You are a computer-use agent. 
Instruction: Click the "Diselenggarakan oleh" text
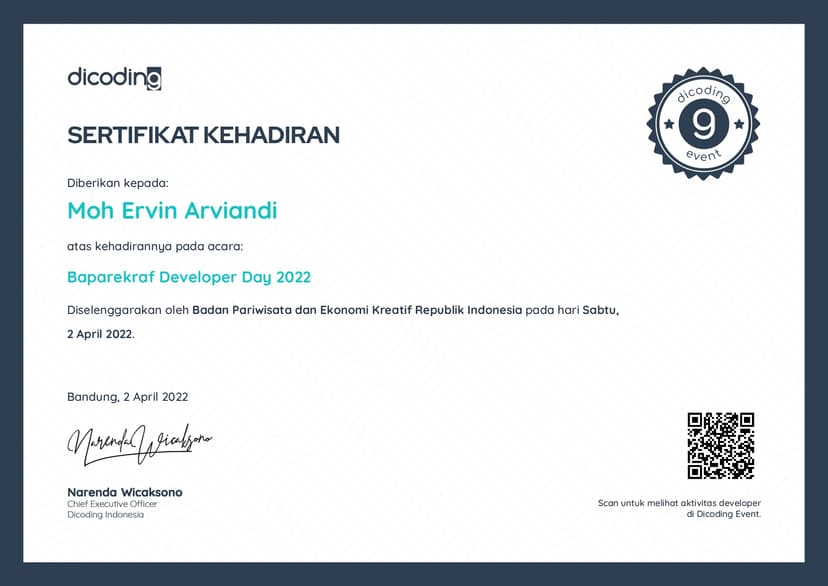tap(128, 310)
